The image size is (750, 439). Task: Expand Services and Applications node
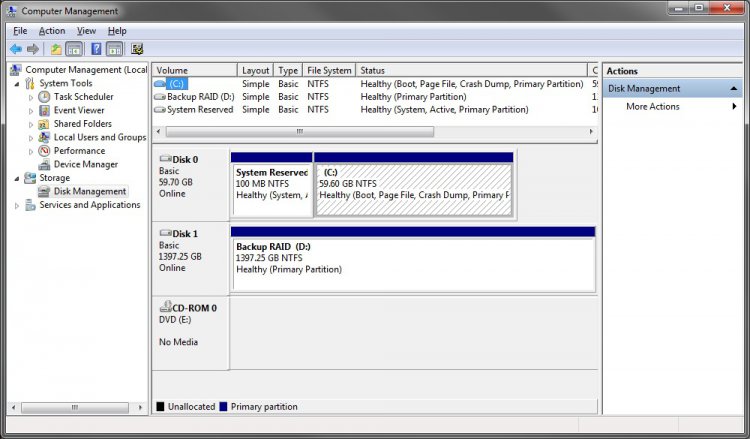[x=17, y=206]
